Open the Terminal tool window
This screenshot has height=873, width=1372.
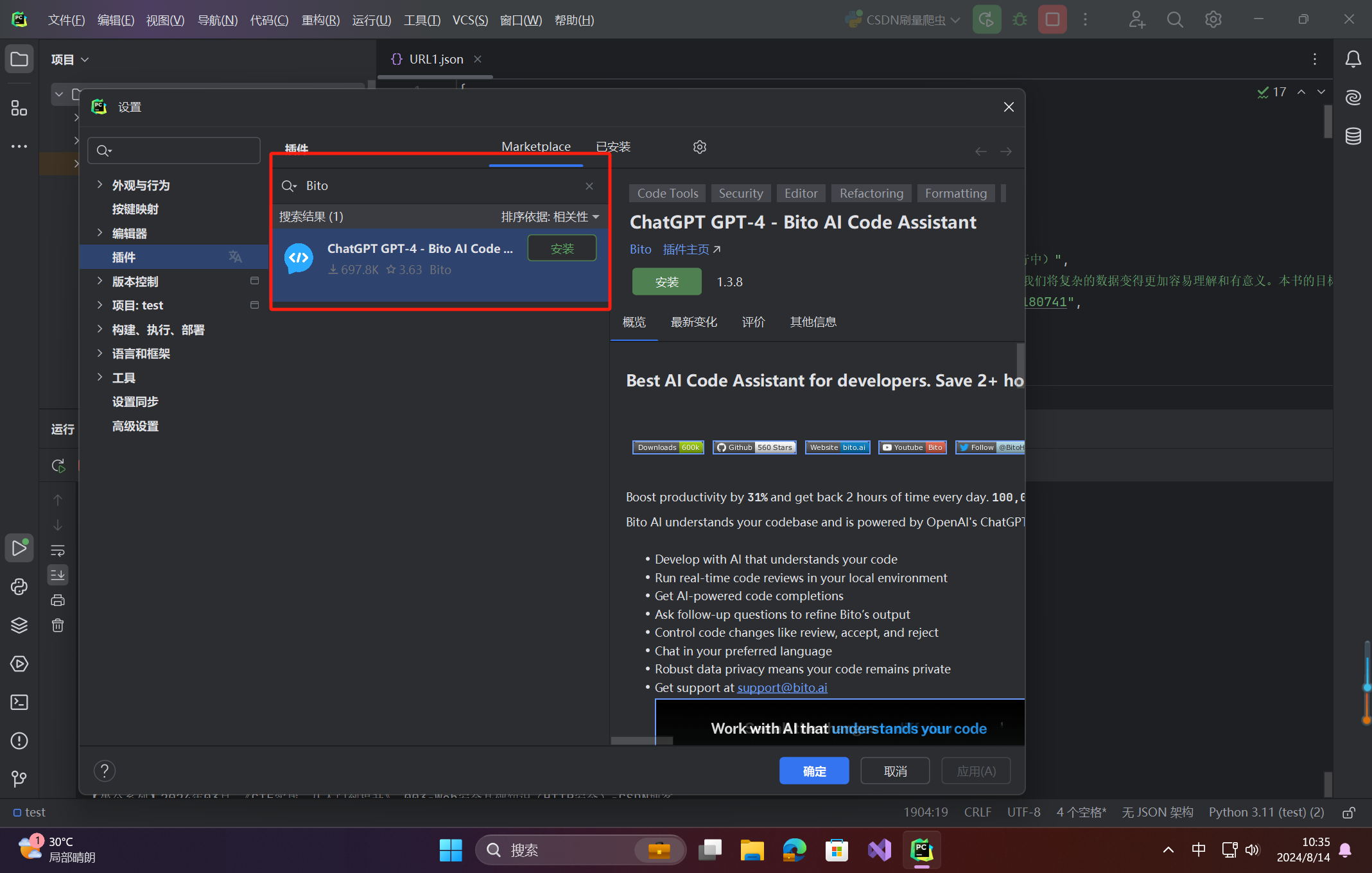(19, 702)
